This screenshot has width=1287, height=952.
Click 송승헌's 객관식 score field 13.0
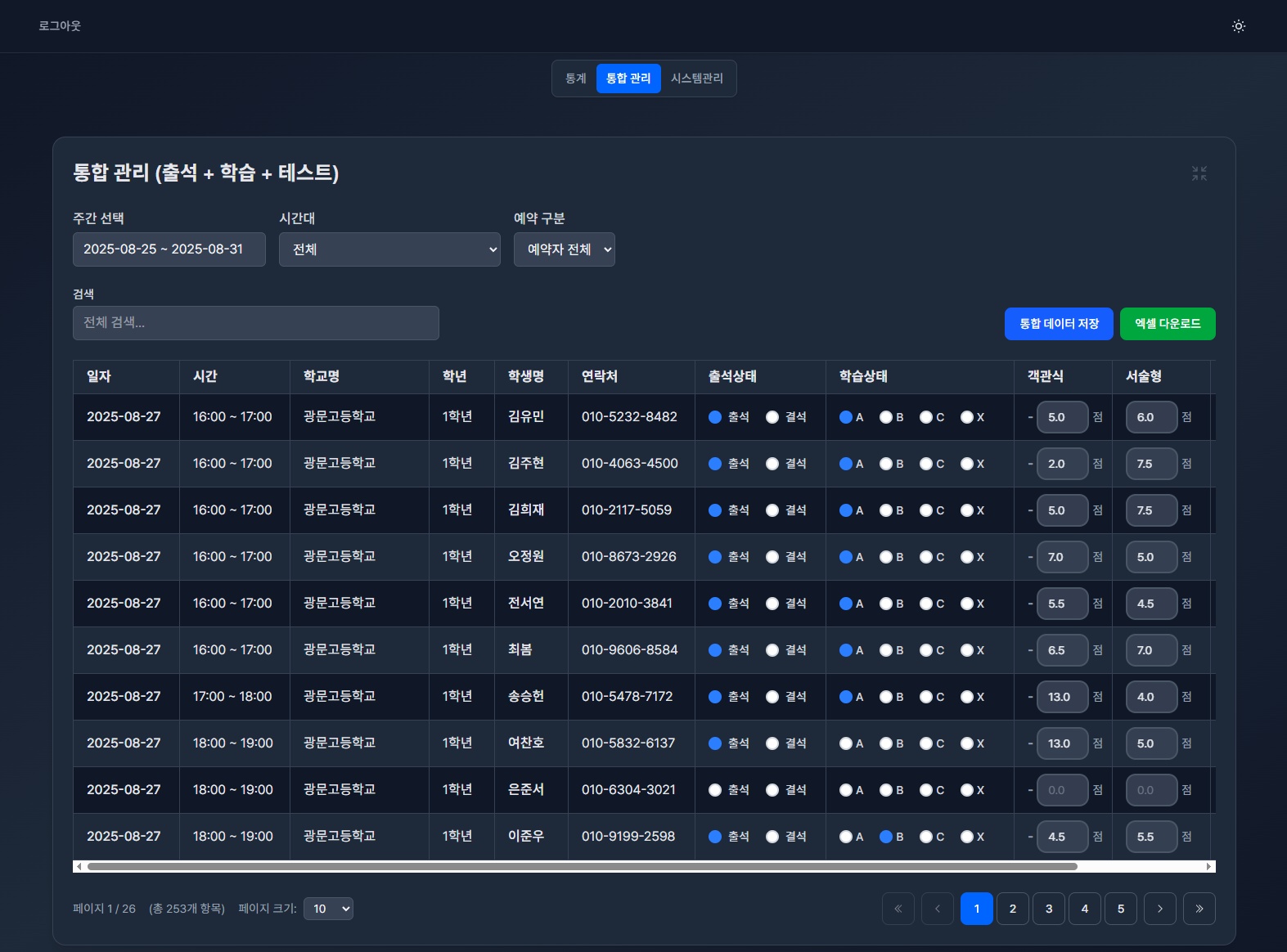(x=1063, y=697)
